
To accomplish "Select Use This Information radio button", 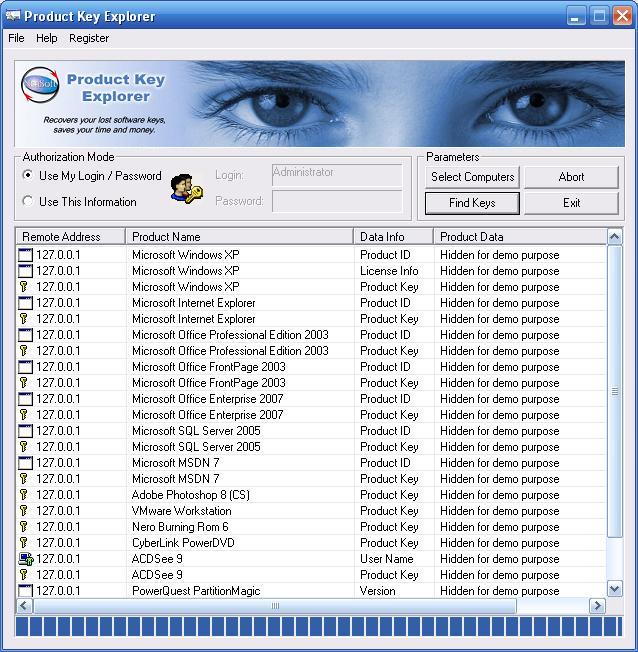I will tap(28, 202).
